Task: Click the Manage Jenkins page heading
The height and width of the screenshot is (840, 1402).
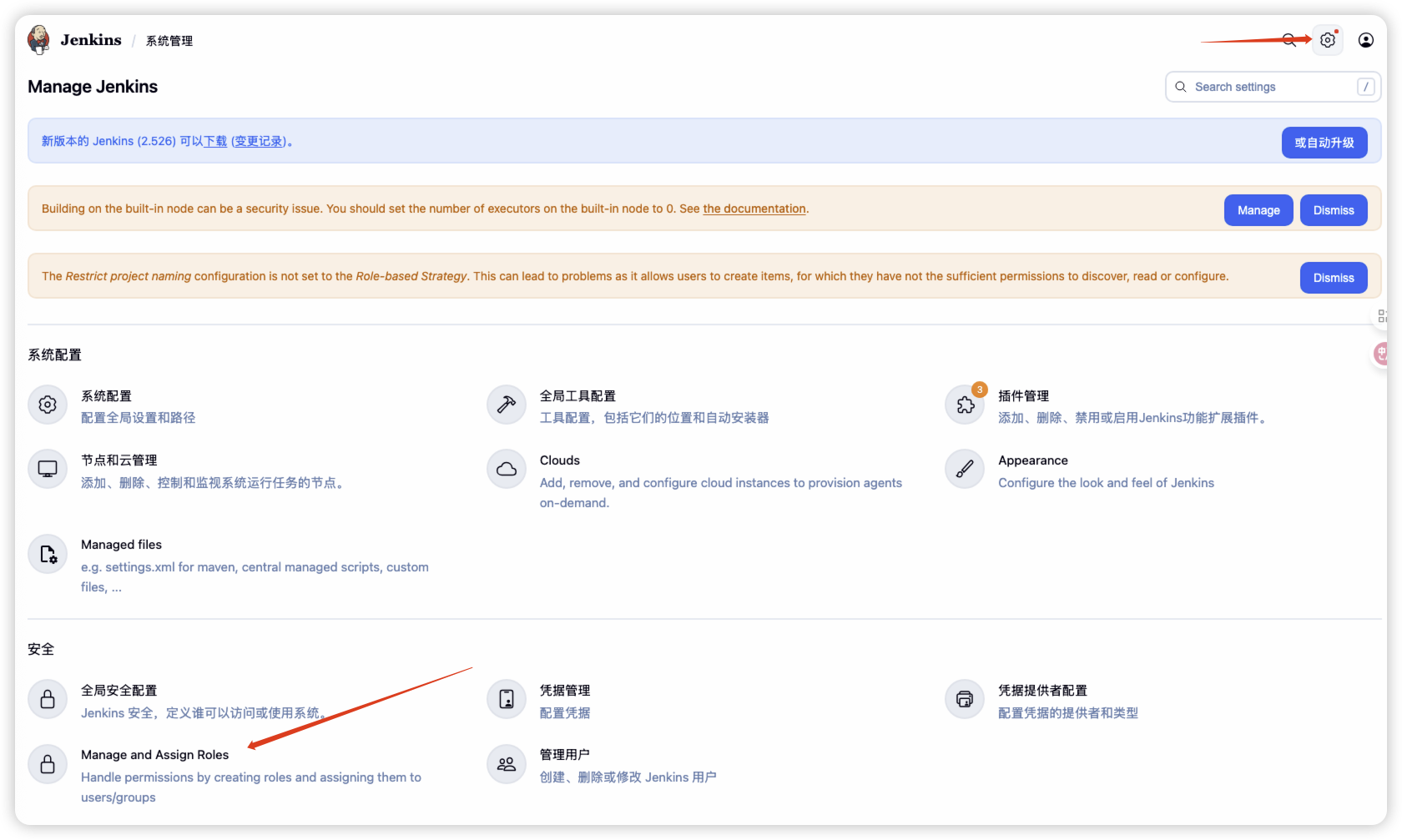Action: coord(93,87)
